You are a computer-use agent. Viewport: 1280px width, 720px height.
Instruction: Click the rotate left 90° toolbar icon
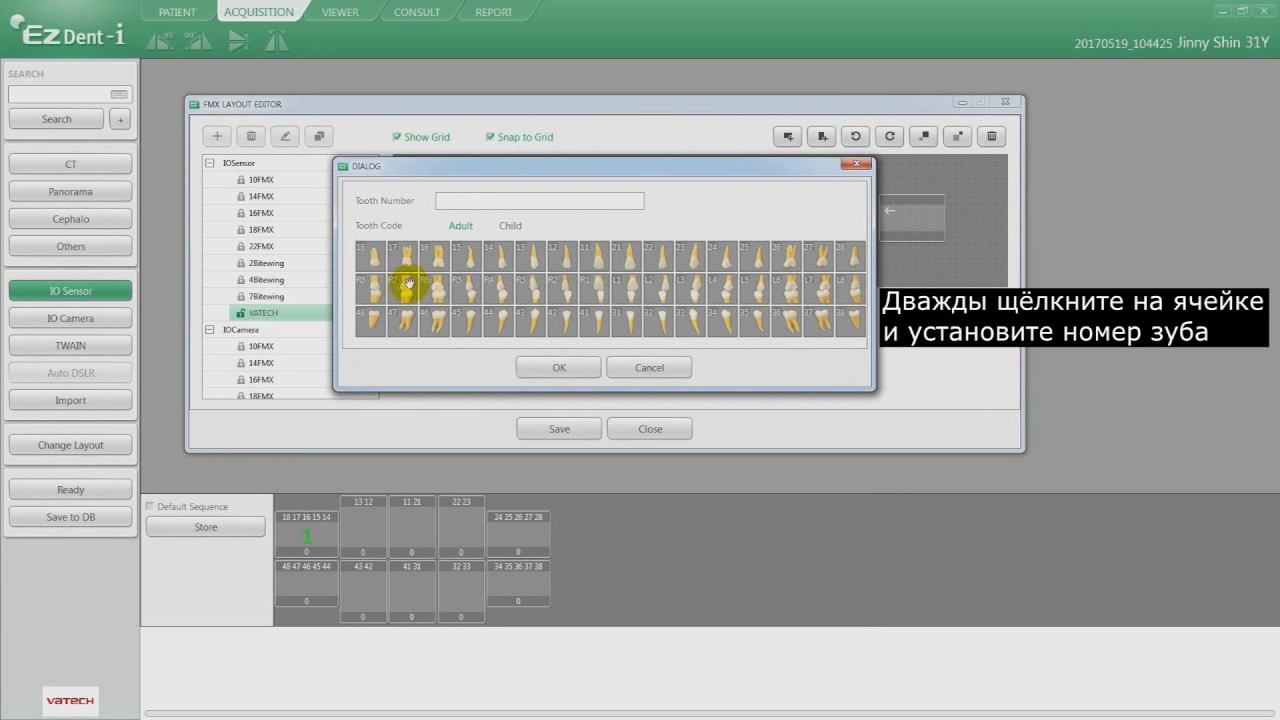(x=160, y=41)
